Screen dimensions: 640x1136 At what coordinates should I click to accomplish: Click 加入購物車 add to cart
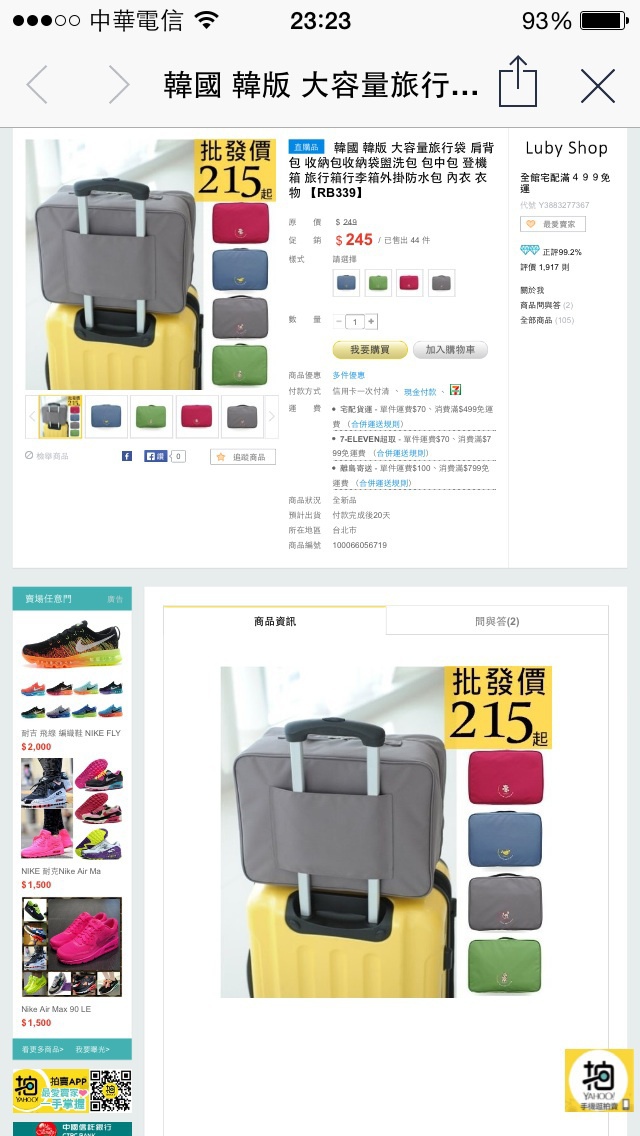coord(450,350)
